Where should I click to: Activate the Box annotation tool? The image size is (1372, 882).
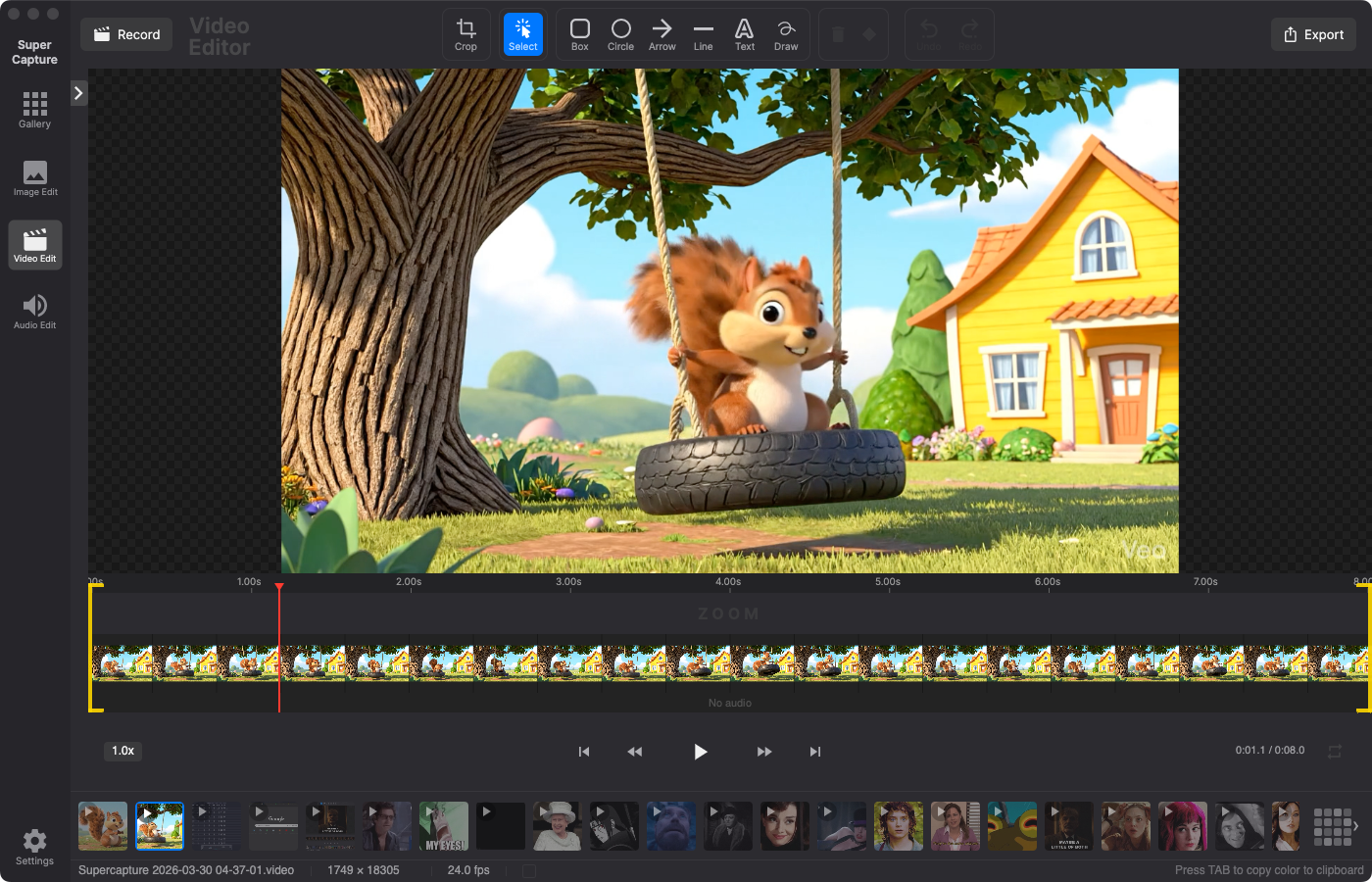579,33
